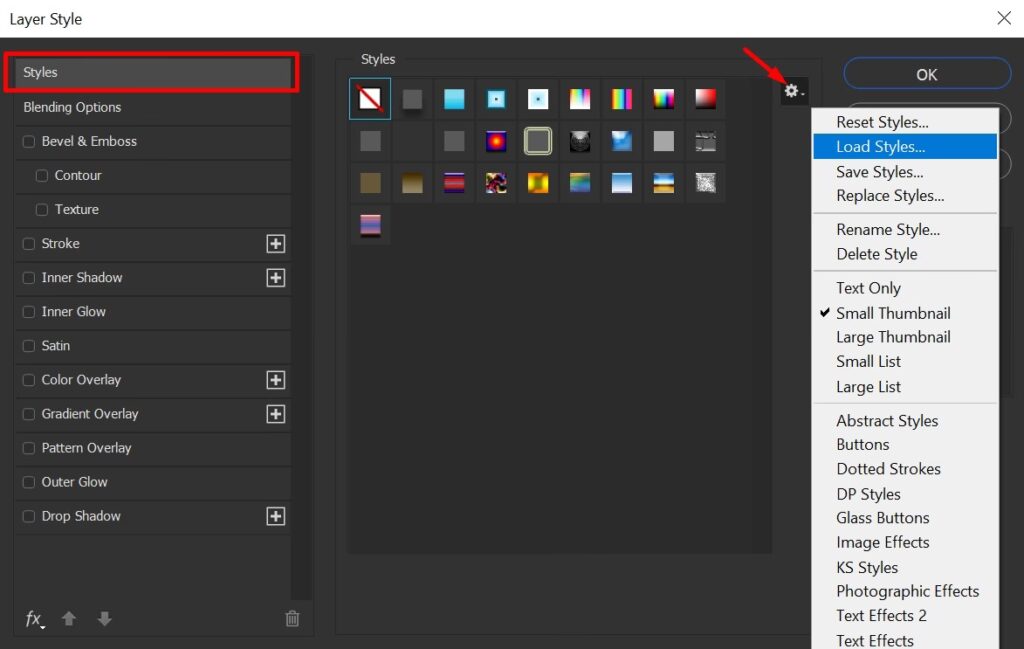Click plus icon beside Gradient Overlay
Image resolution: width=1024 pixels, height=649 pixels.
tap(276, 414)
